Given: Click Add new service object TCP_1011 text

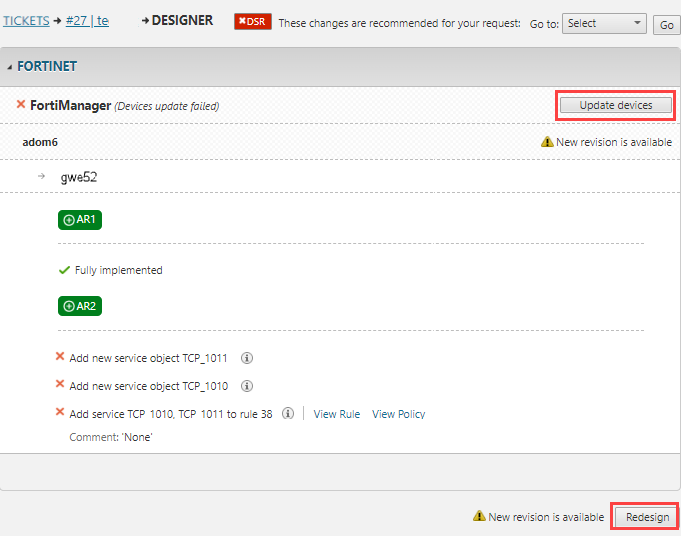Looking at the screenshot, I should tap(148, 358).
